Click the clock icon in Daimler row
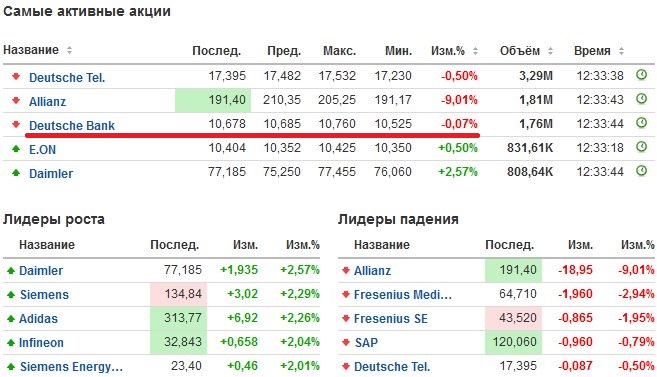 [x=641, y=171]
